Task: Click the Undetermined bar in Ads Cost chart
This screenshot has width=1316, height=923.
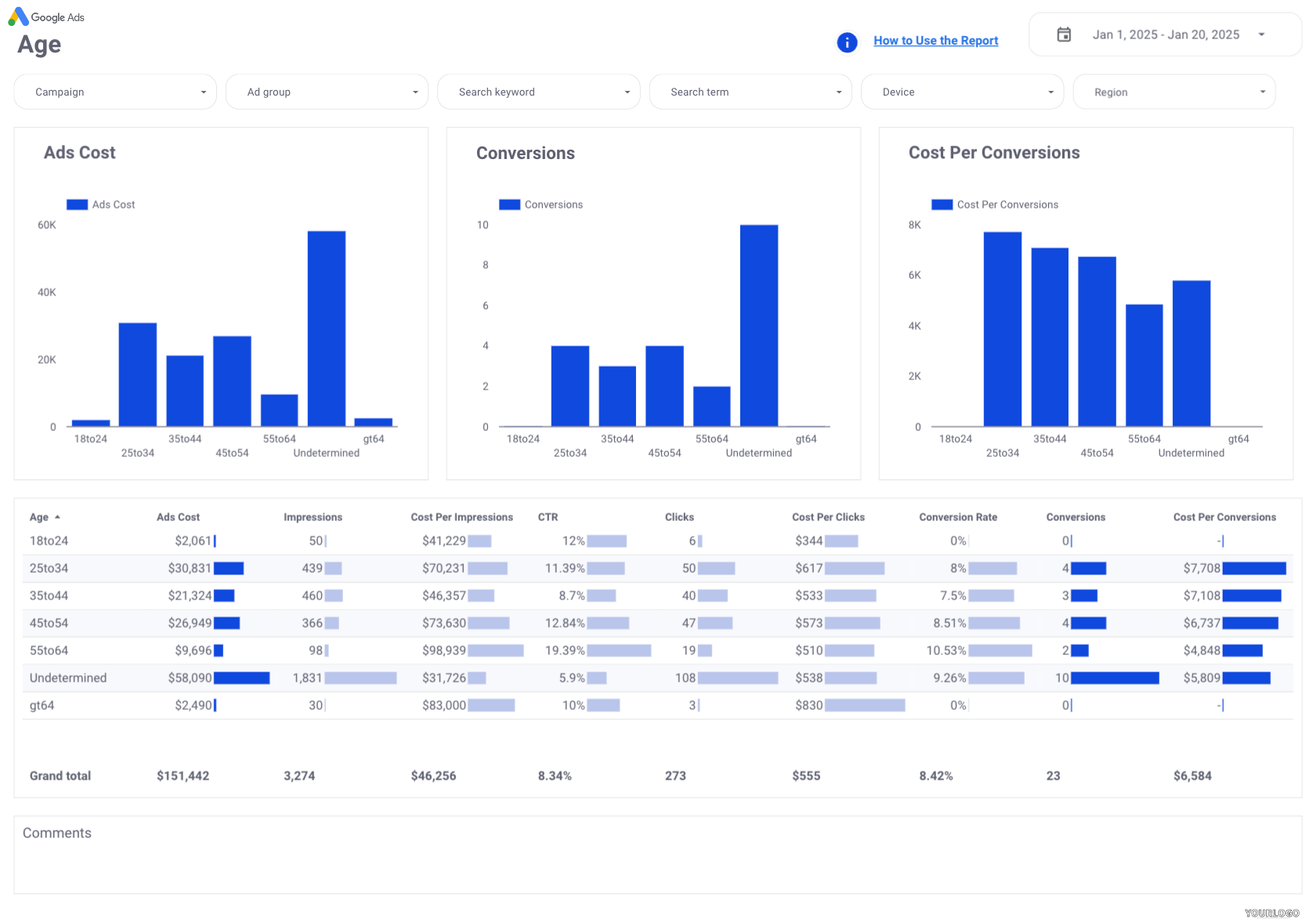Action: [x=327, y=329]
